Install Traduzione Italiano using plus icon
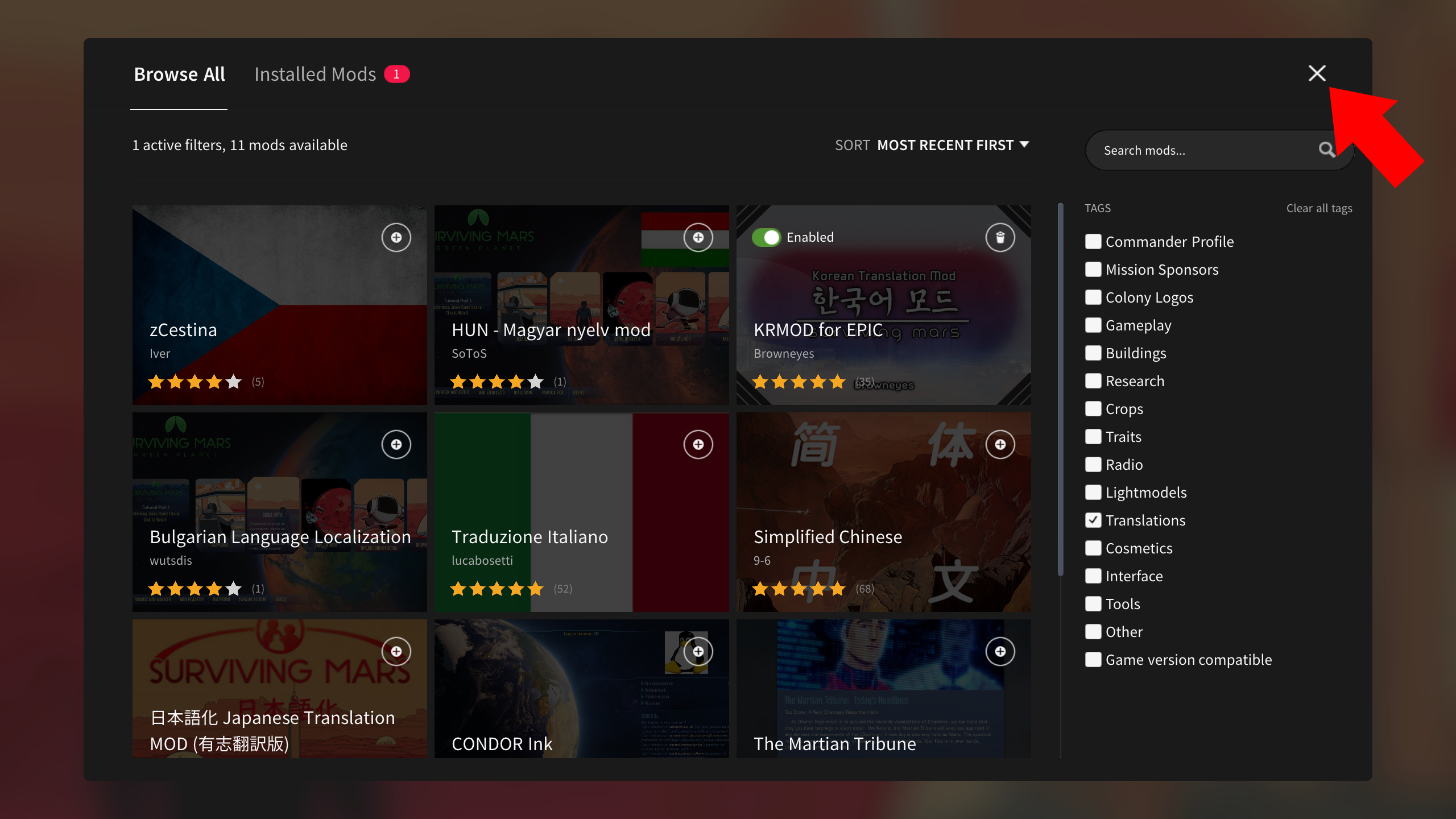Viewport: 1456px width, 819px height. [x=698, y=444]
